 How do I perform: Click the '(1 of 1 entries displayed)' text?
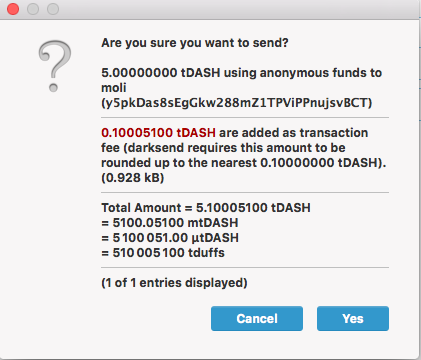[174, 283]
